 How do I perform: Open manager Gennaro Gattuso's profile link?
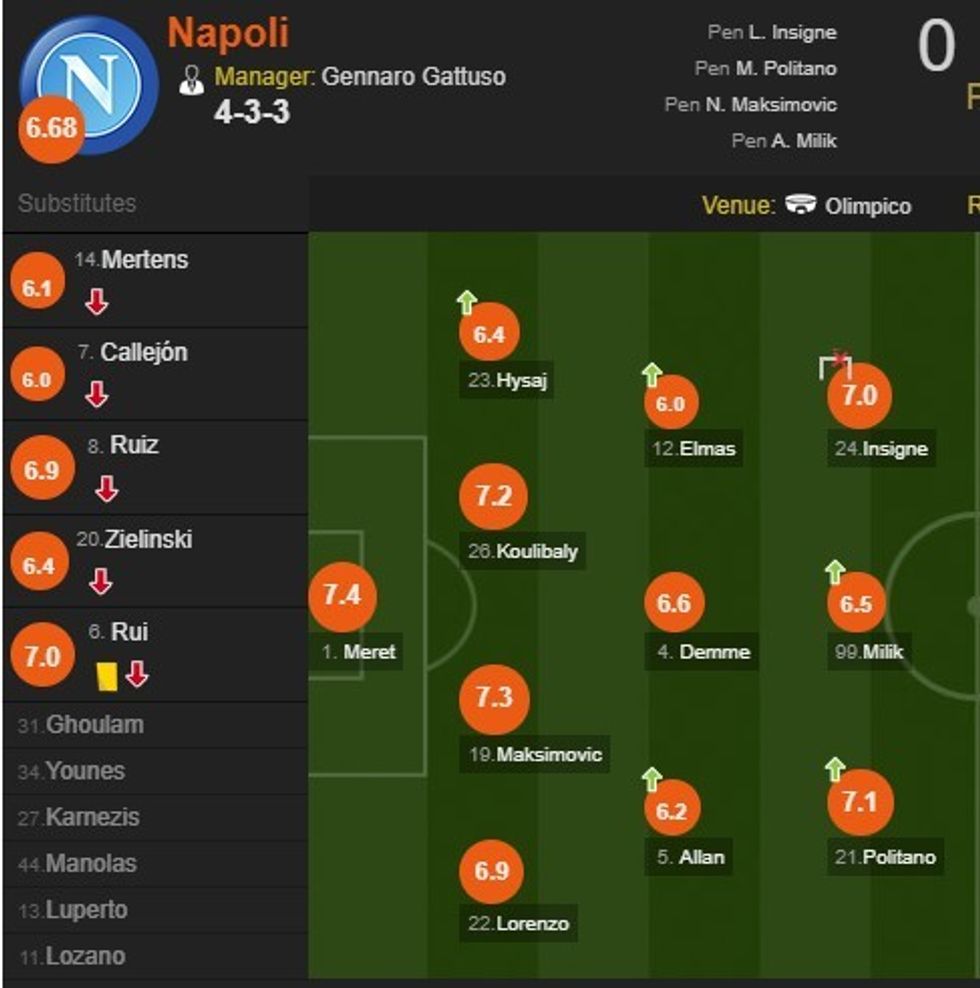(414, 76)
